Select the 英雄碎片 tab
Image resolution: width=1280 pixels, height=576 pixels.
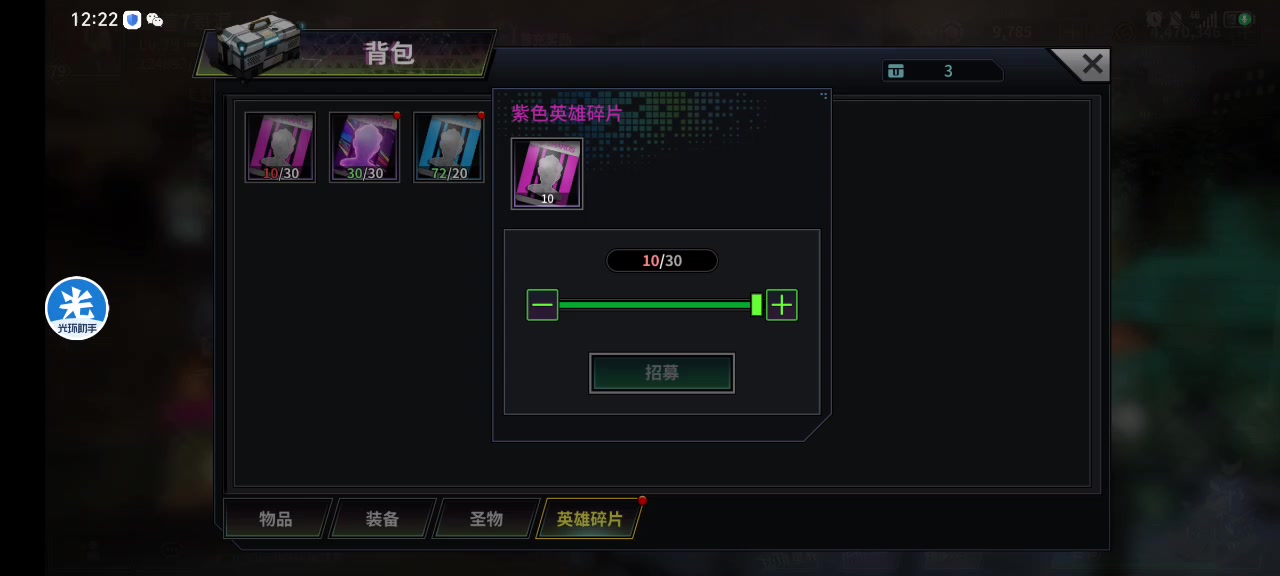pyautogui.click(x=589, y=519)
